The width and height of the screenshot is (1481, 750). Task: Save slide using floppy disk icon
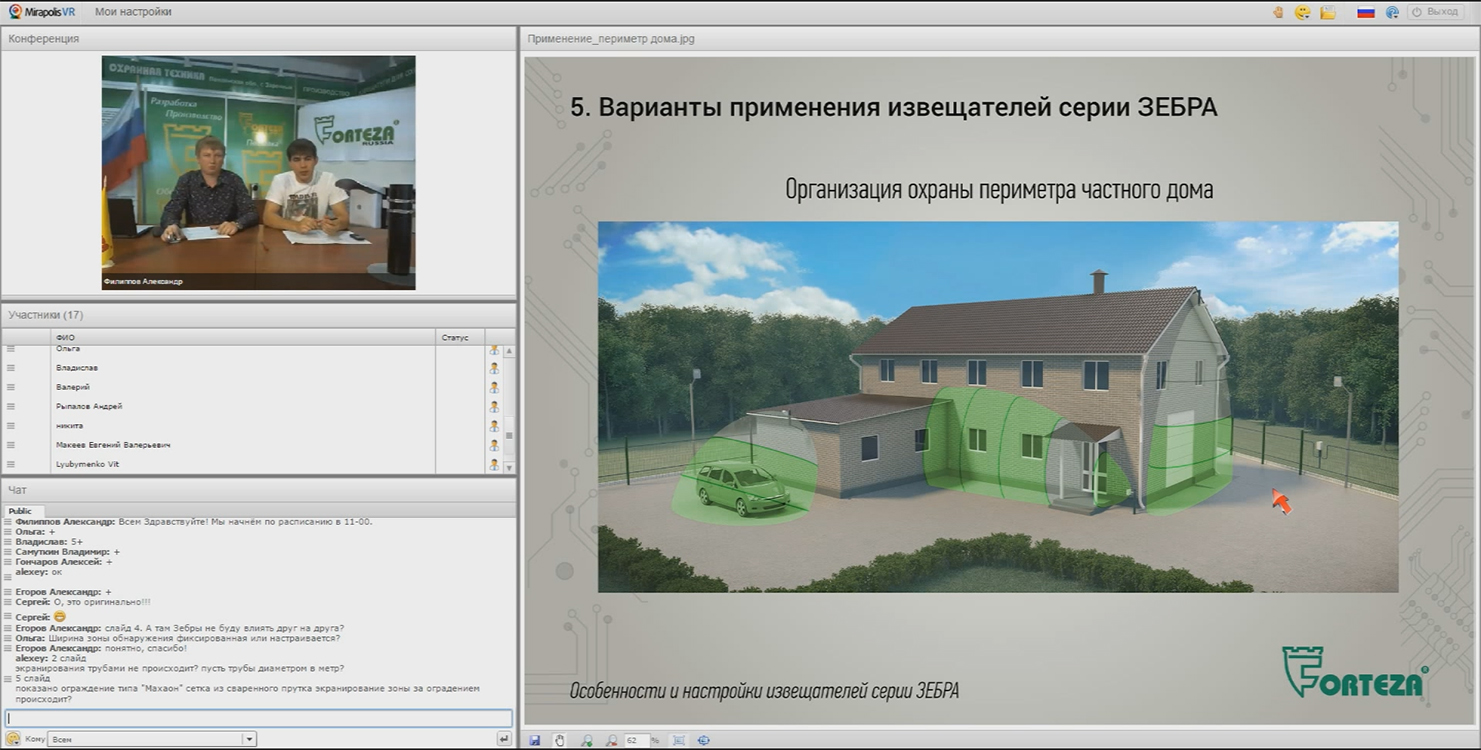535,740
